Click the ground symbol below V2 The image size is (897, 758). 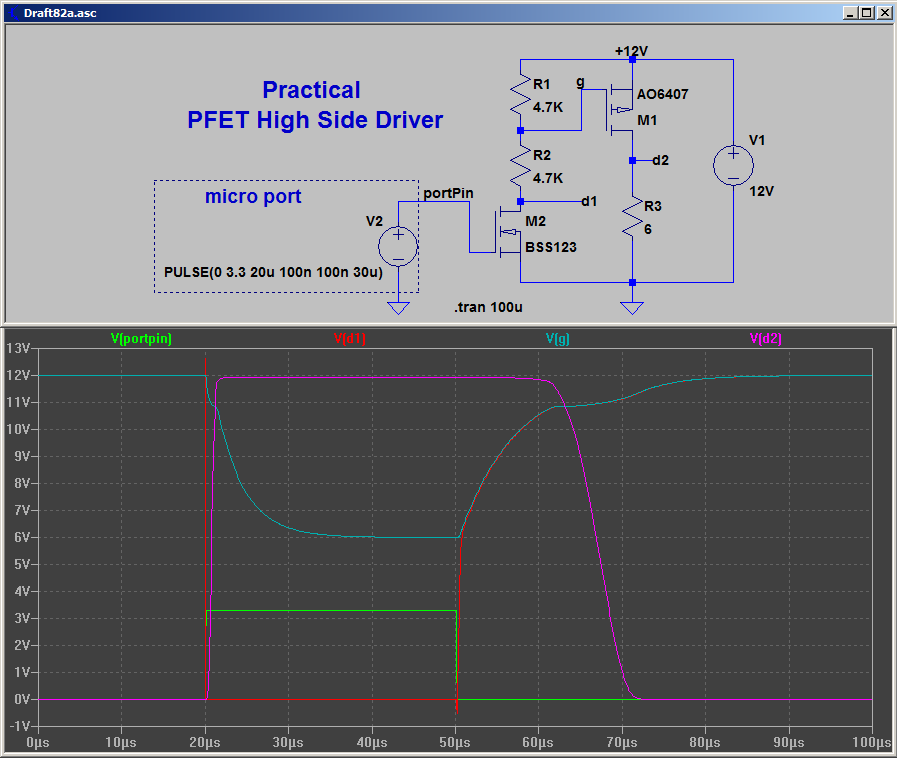click(x=398, y=308)
